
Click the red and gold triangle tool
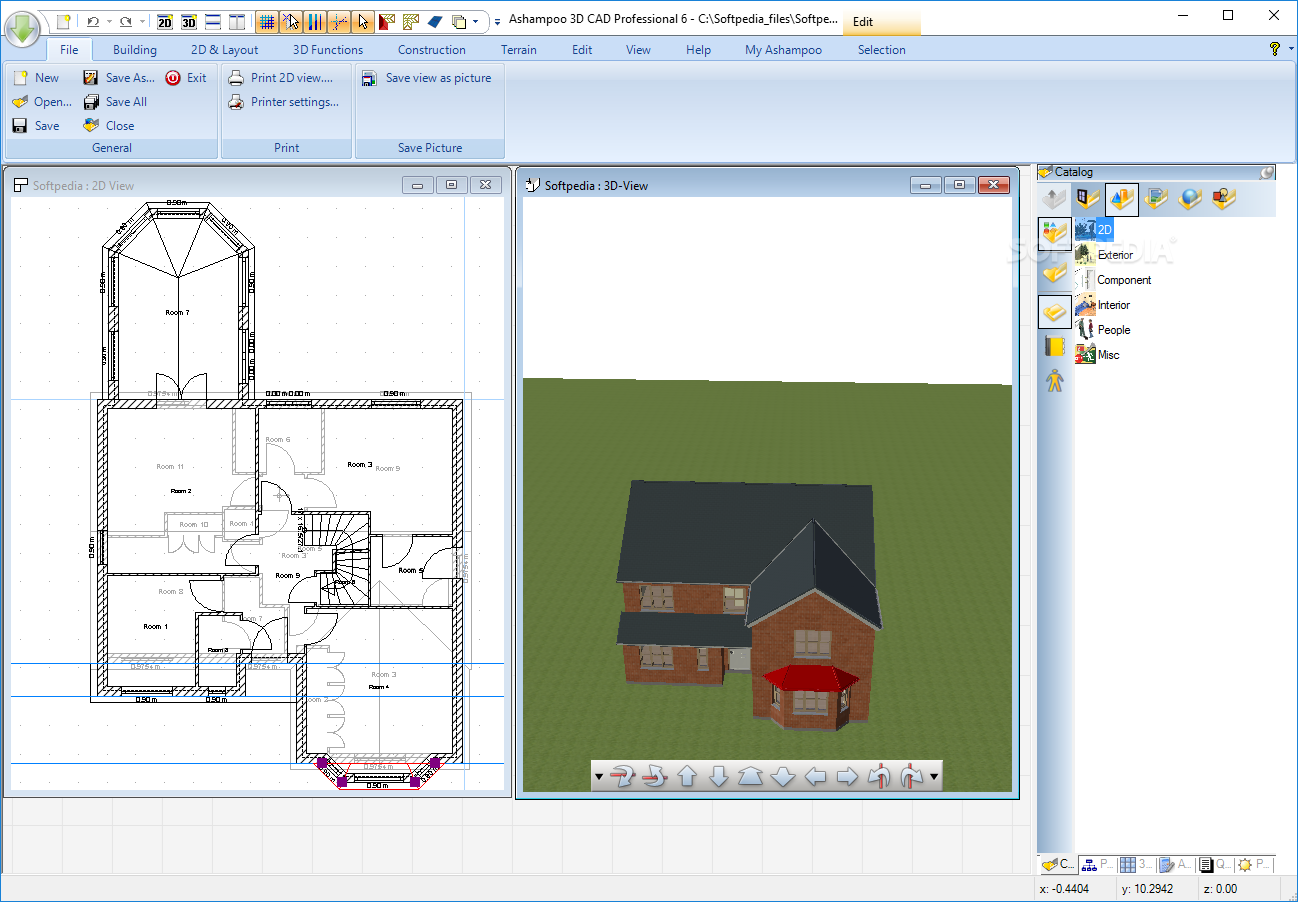click(387, 21)
